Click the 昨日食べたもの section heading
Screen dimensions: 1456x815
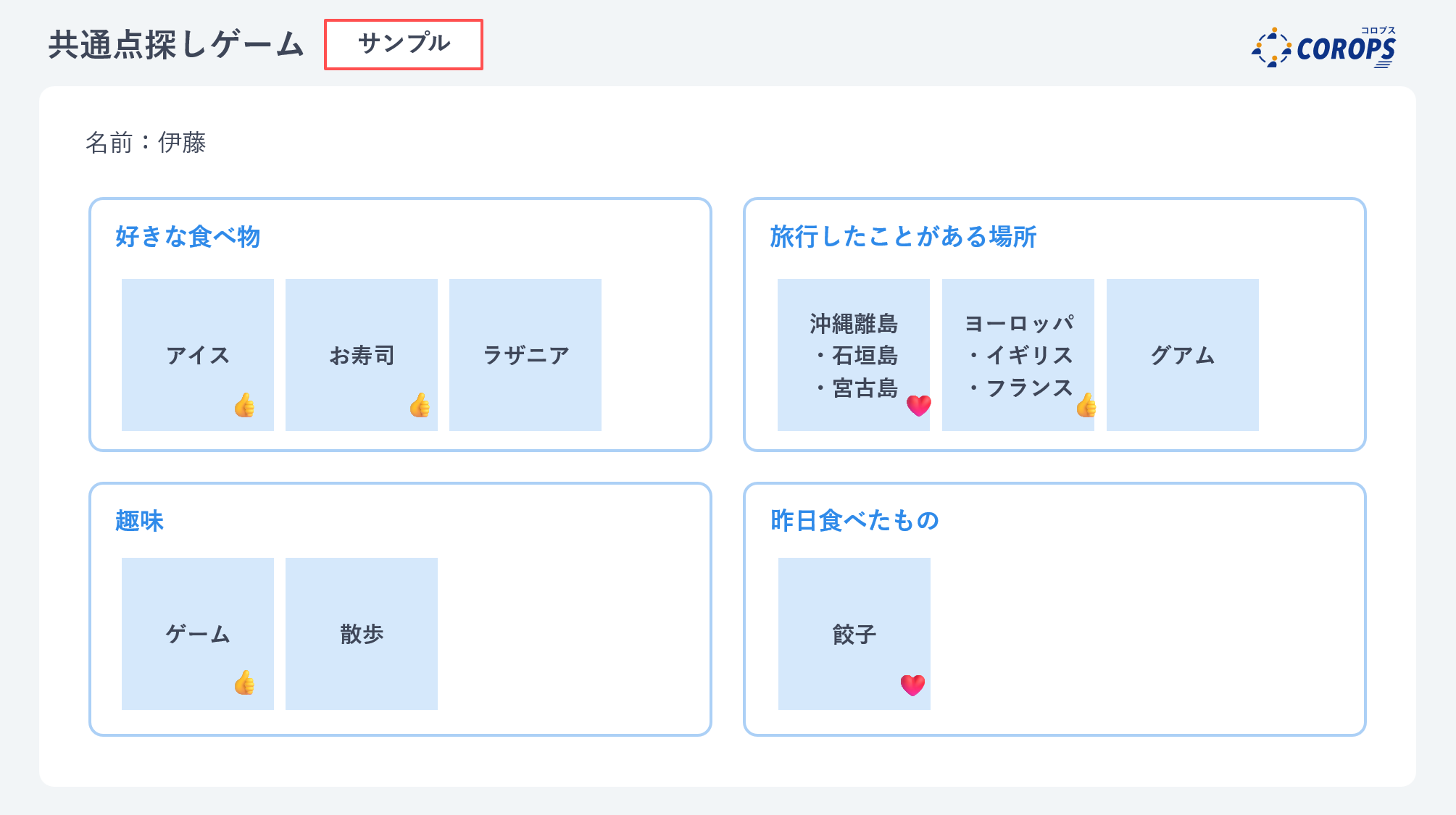tap(854, 520)
